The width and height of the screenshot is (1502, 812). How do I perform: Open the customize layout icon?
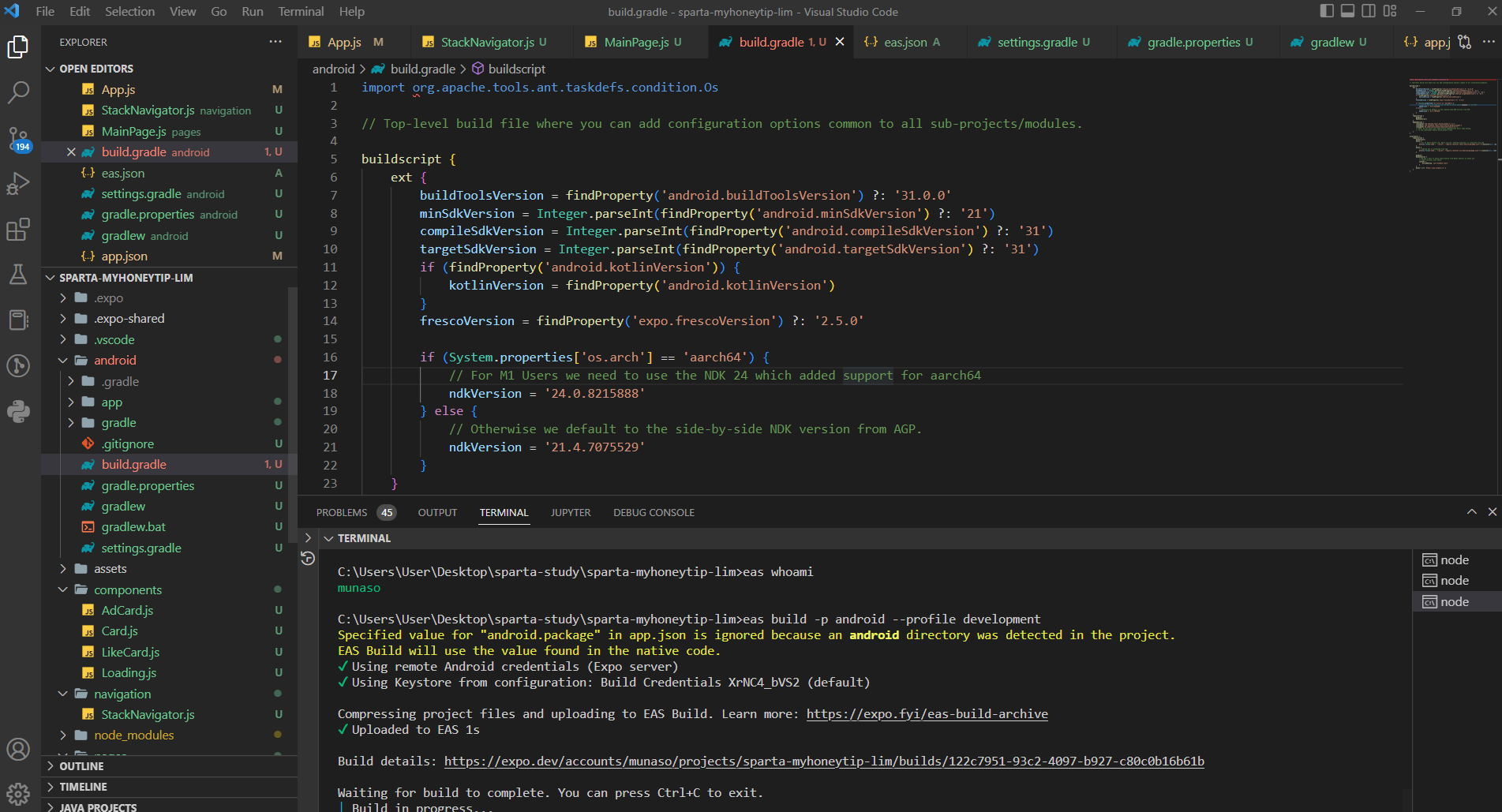[1390, 11]
